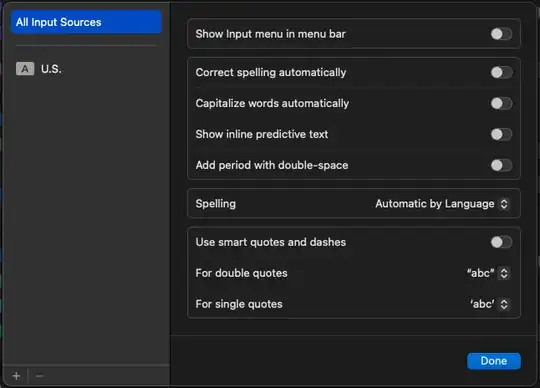540x388 pixels.
Task: Select All Input Sources in sidebar
Action: 86,22
